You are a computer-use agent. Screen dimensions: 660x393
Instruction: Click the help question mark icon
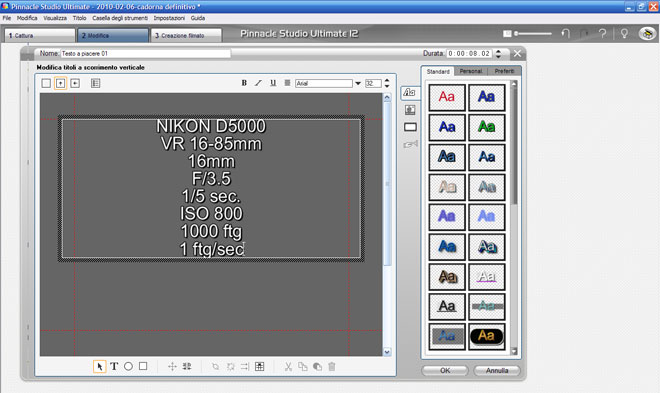(602, 34)
